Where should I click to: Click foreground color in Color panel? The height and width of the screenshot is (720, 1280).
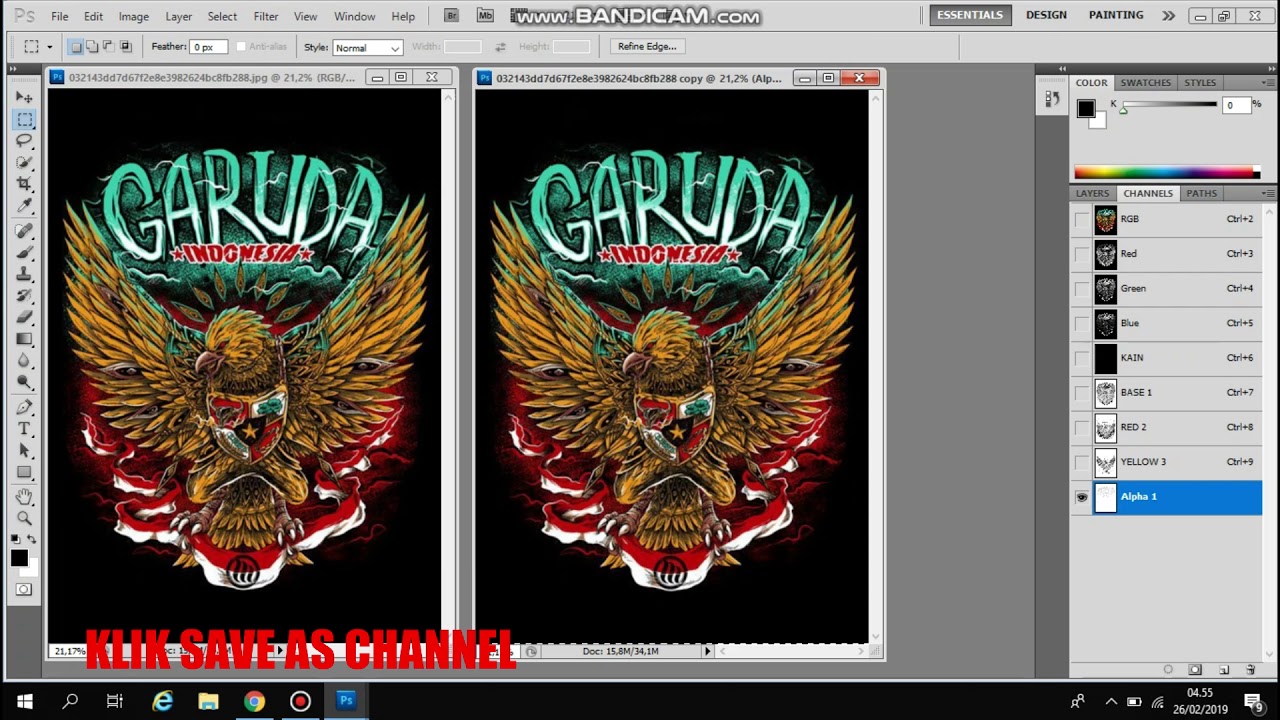point(1085,109)
